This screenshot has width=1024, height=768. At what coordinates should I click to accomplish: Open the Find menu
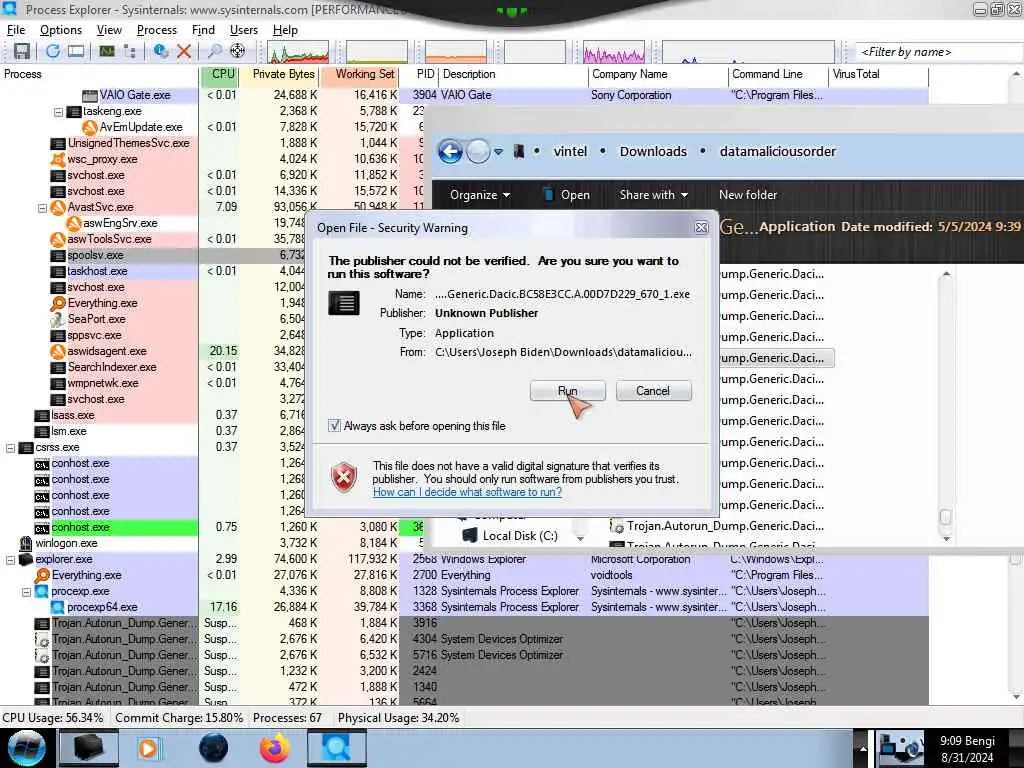[x=203, y=30]
